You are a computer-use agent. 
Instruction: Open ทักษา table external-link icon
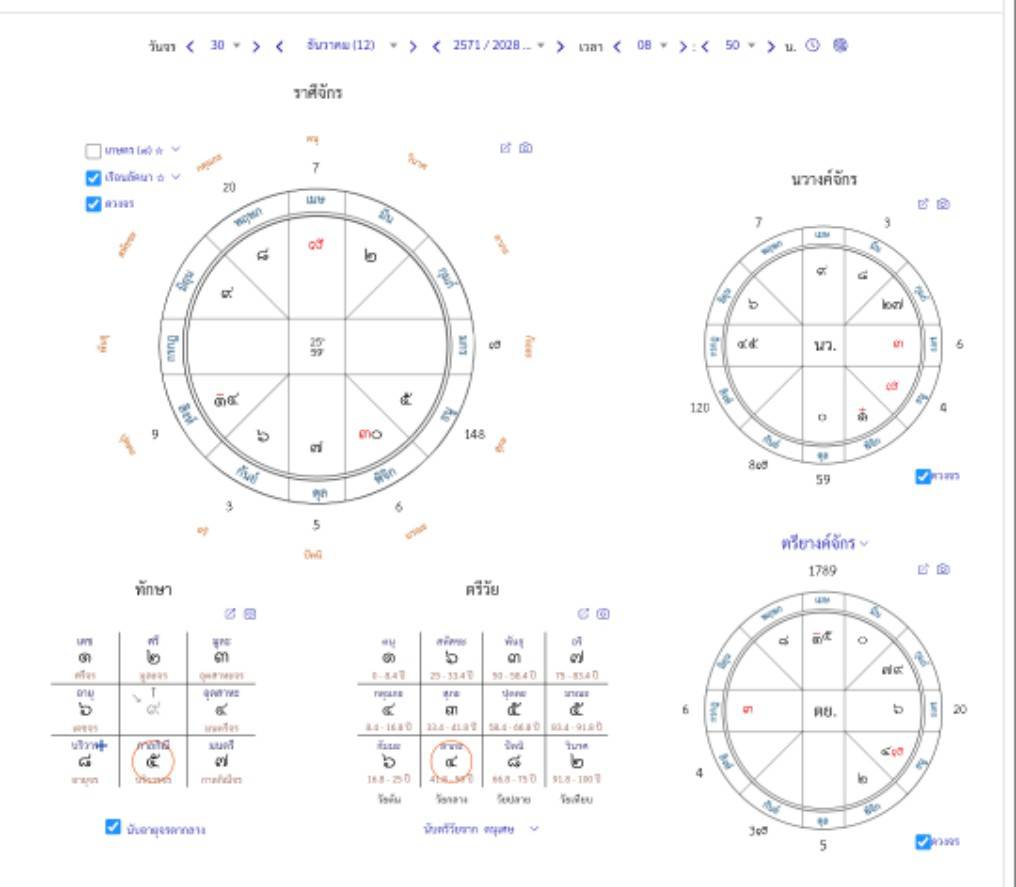coord(230,614)
